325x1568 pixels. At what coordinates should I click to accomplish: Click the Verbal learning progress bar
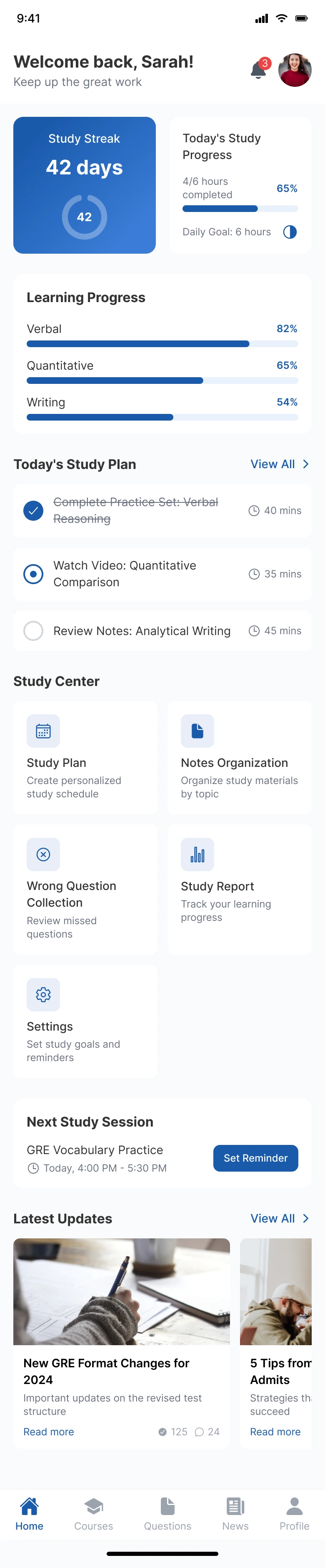point(162,344)
